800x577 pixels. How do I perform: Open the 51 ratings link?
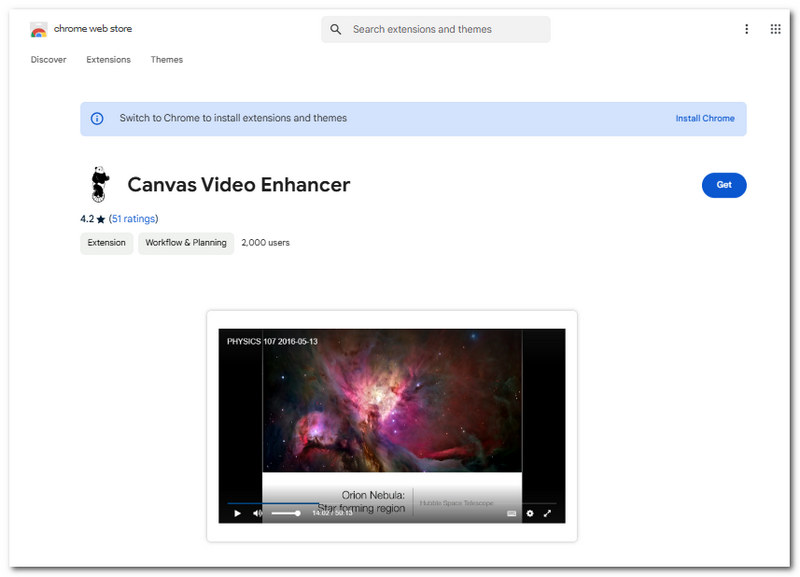tap(133, 218)
